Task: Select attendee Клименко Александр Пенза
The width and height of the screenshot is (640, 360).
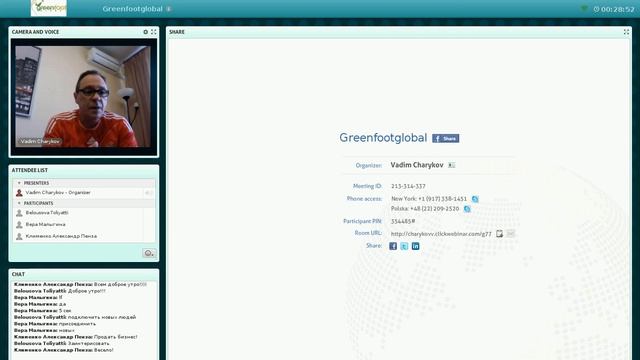Action: pos(84,236)
